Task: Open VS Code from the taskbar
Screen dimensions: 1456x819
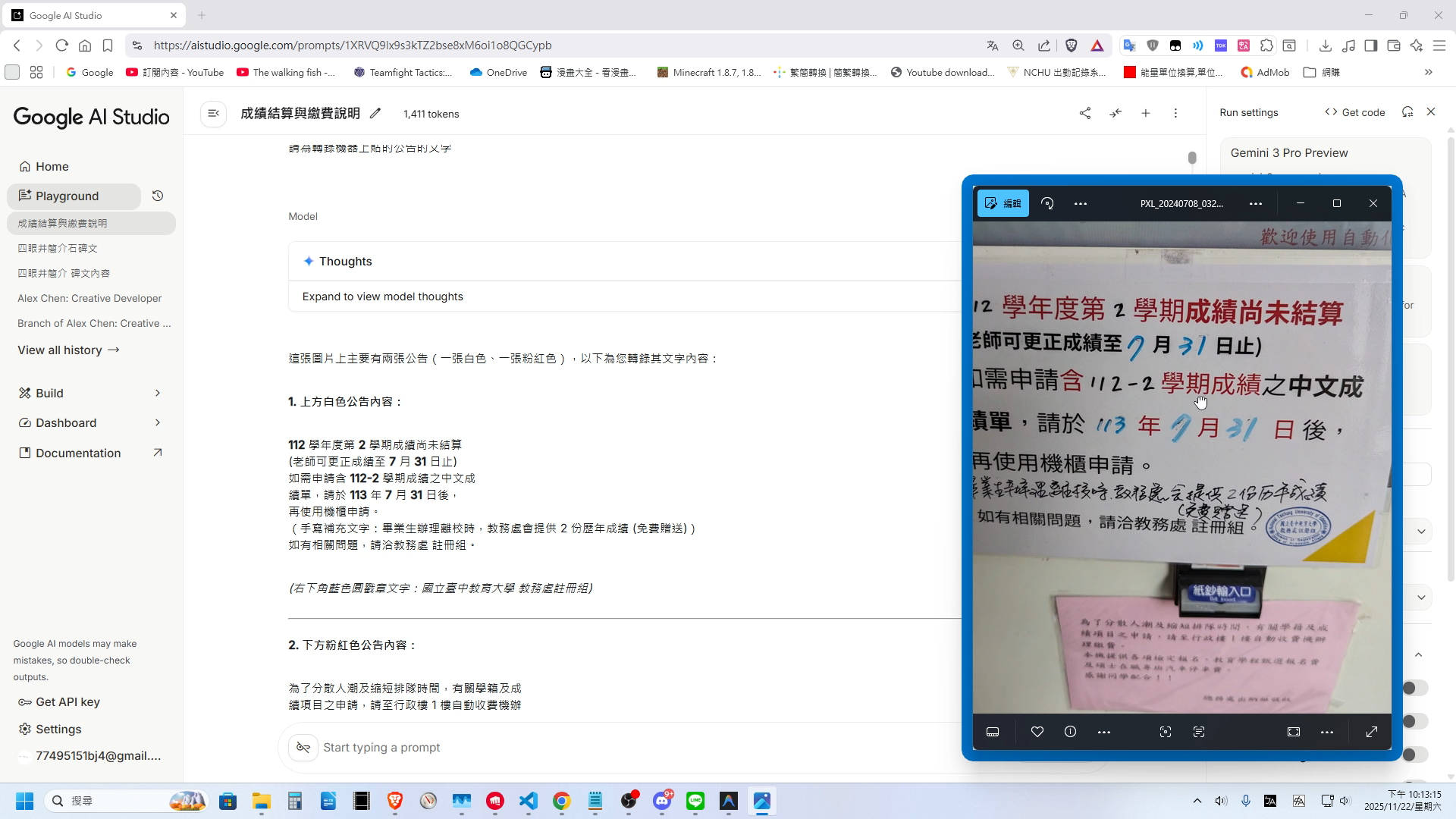Action: coord(529,801)
